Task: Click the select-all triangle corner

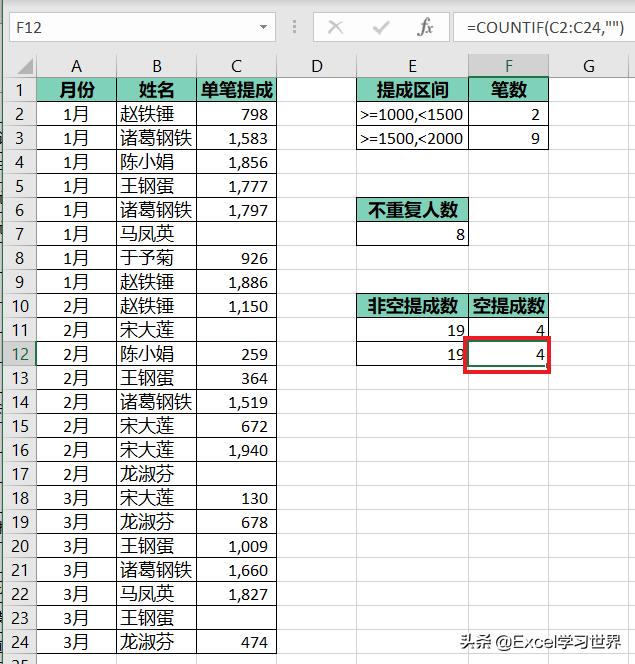Action: pyautogui.click(x=25, y=66)
